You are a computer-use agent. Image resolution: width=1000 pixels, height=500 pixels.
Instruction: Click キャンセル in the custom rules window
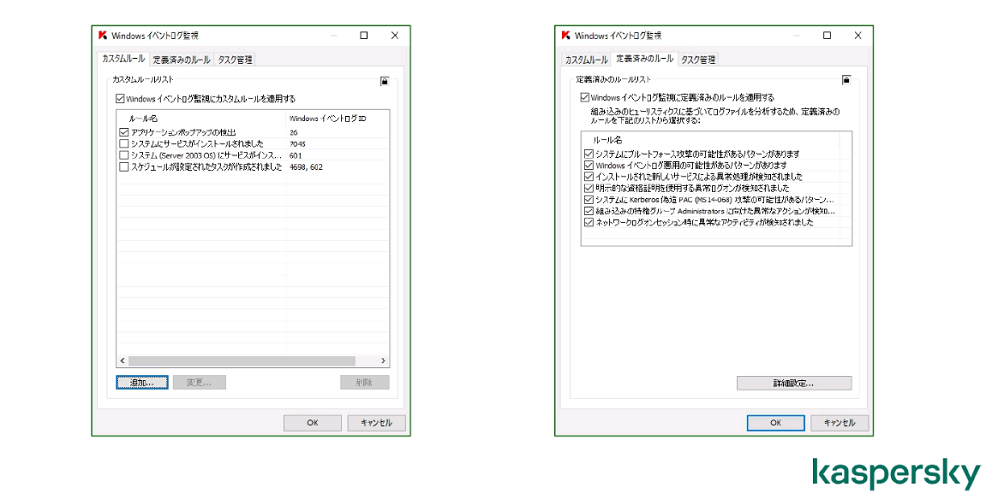[376, 423]
